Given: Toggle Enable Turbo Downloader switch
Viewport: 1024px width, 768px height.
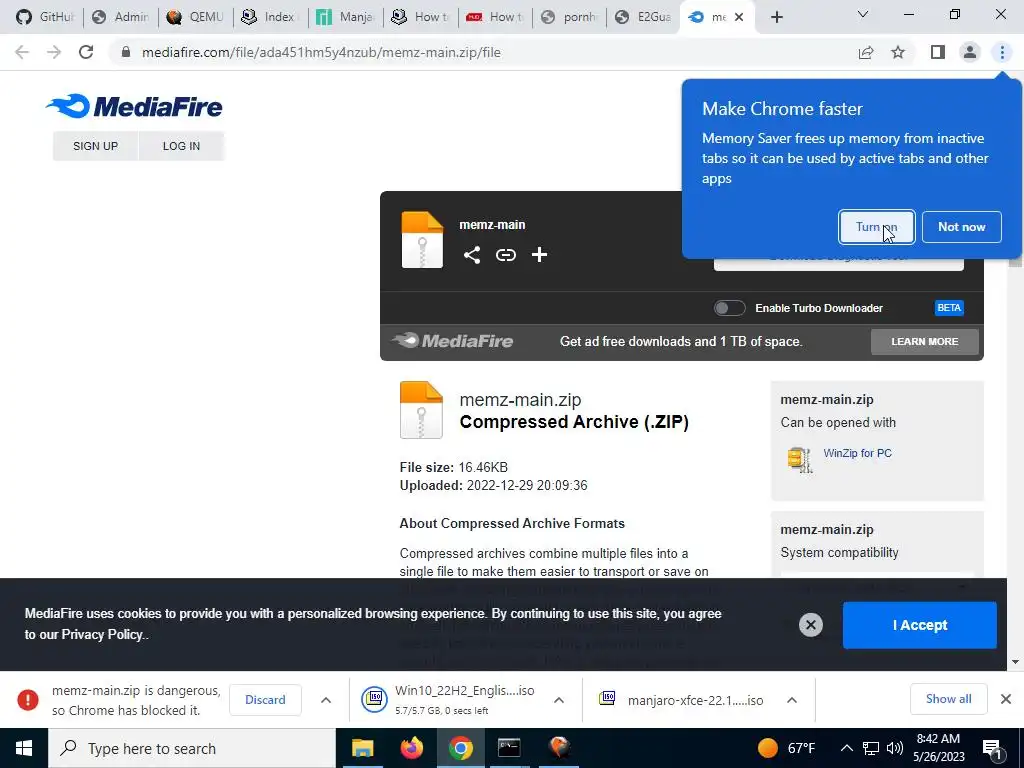Looking at the screenshot, I should point(729,308).
